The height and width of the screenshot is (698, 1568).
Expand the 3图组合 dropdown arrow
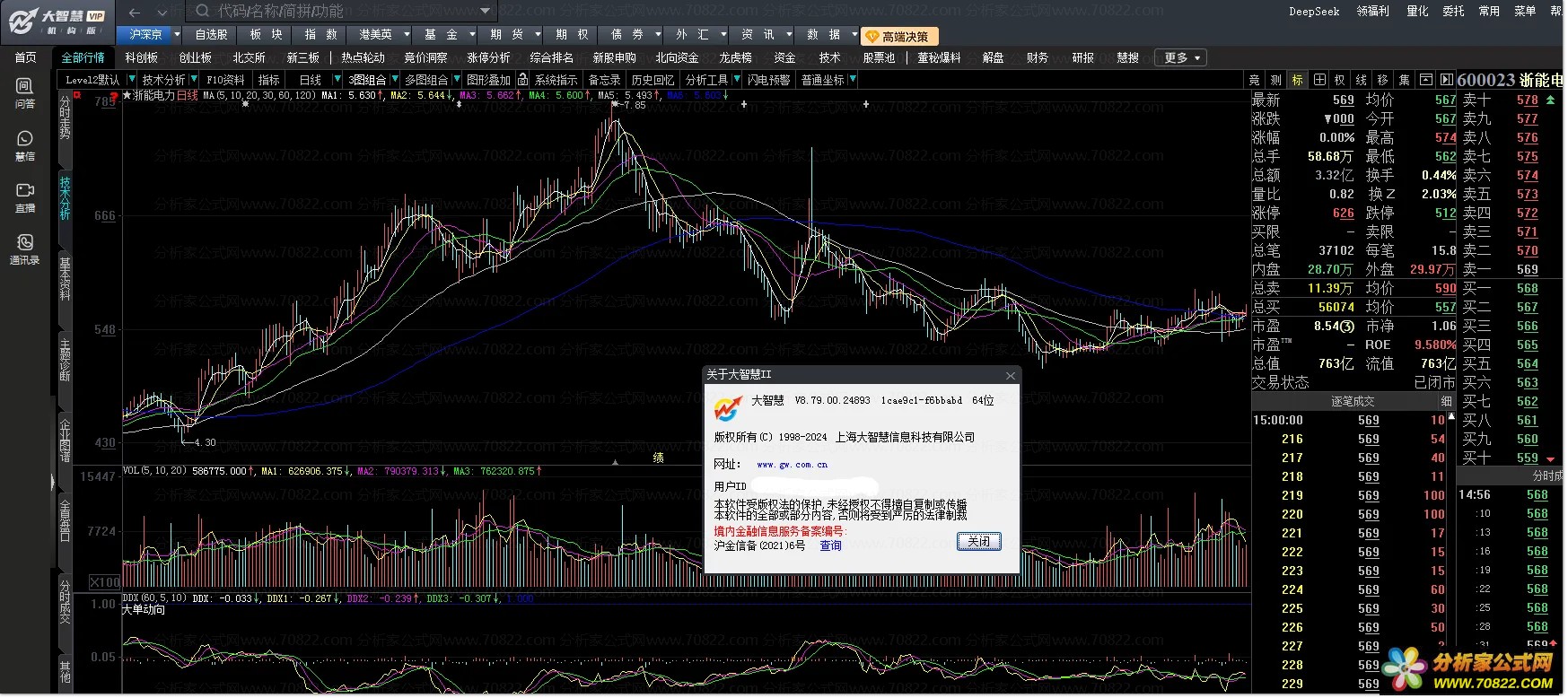tap(393, 80)
